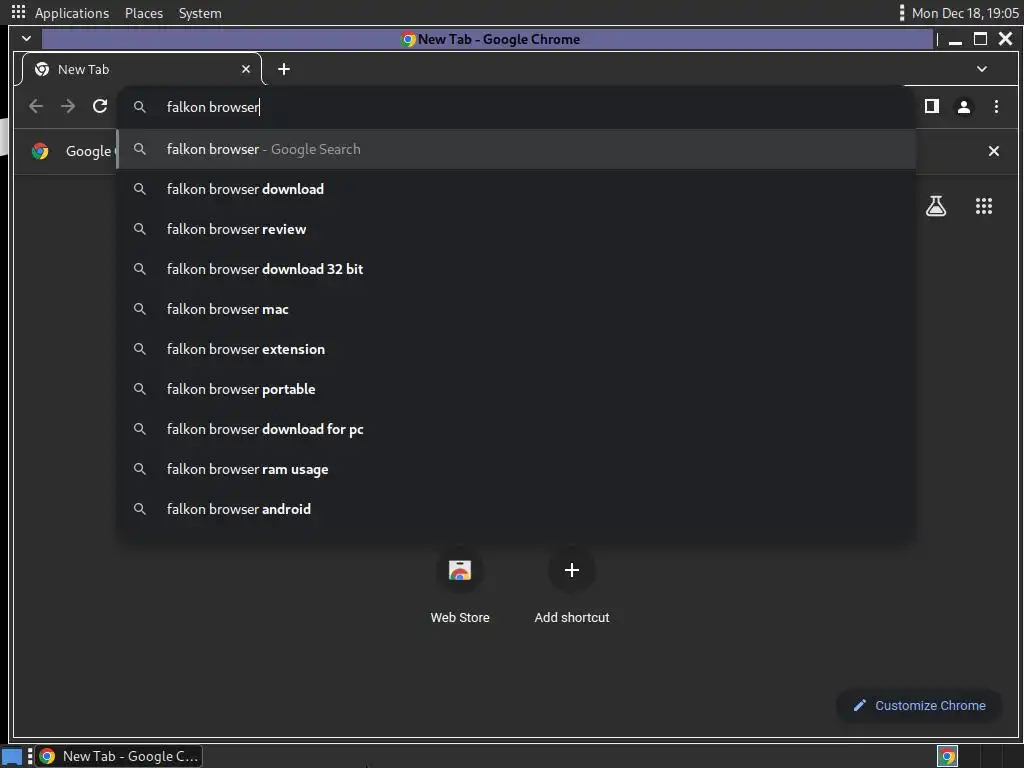Select suggestion 'falkon browser ram usage'
Screen dimensions: 1024x768
pyautogui.click(x=516, y=469)
